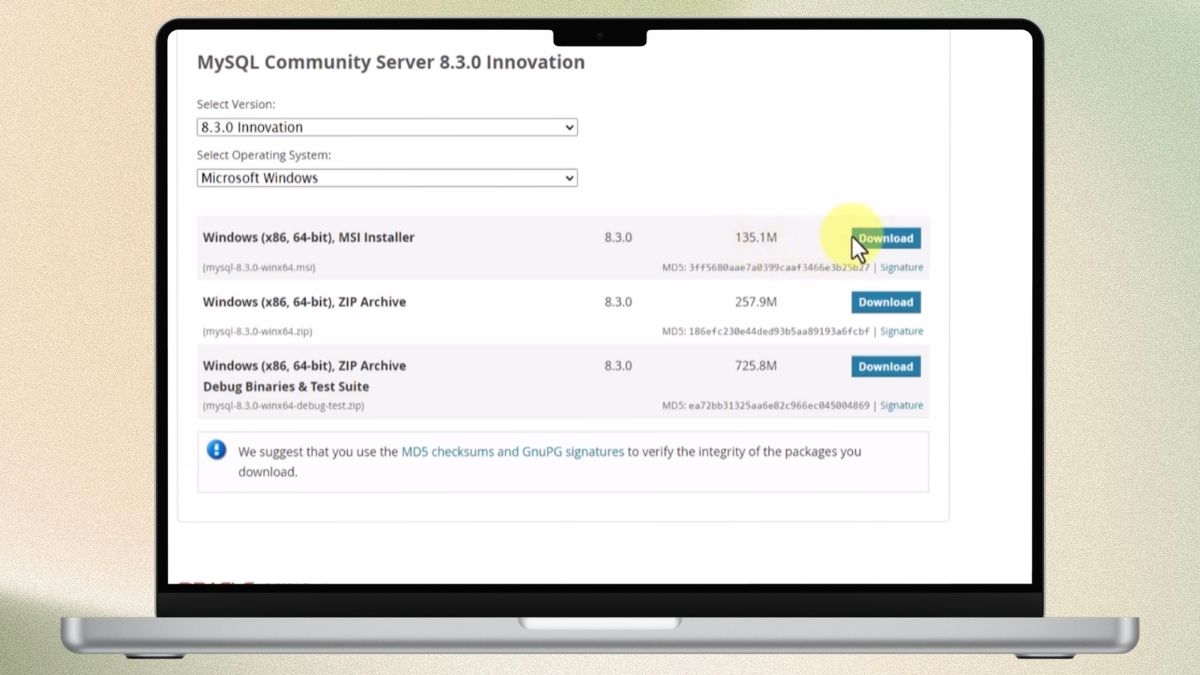The image size is (1200, 675).
Task: Click the filename (mysql-8.3.0-winx64-debug-test.zip)
Action: (x=283, y=405)
